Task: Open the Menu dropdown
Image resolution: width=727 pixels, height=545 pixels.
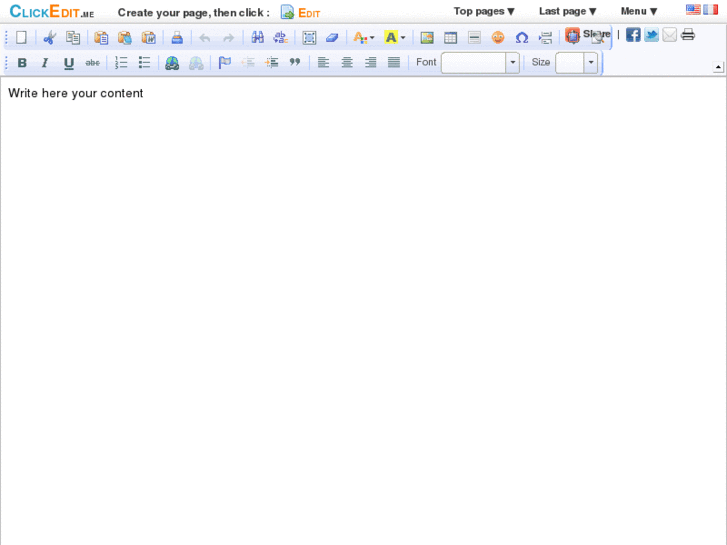Action: coord(639,11)
